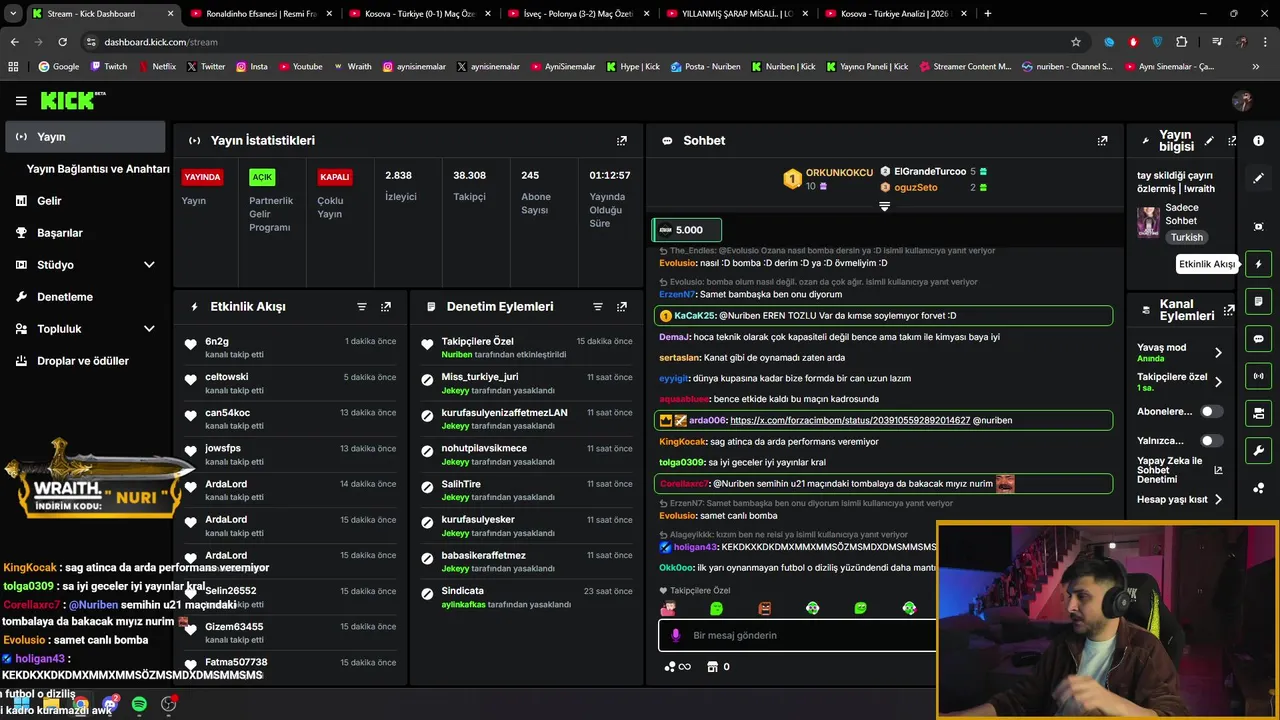This screenshot has height=720, width=1280.
Task: Click the capture frame icon in the right sidebar
Action: [x=1258, y=227]
